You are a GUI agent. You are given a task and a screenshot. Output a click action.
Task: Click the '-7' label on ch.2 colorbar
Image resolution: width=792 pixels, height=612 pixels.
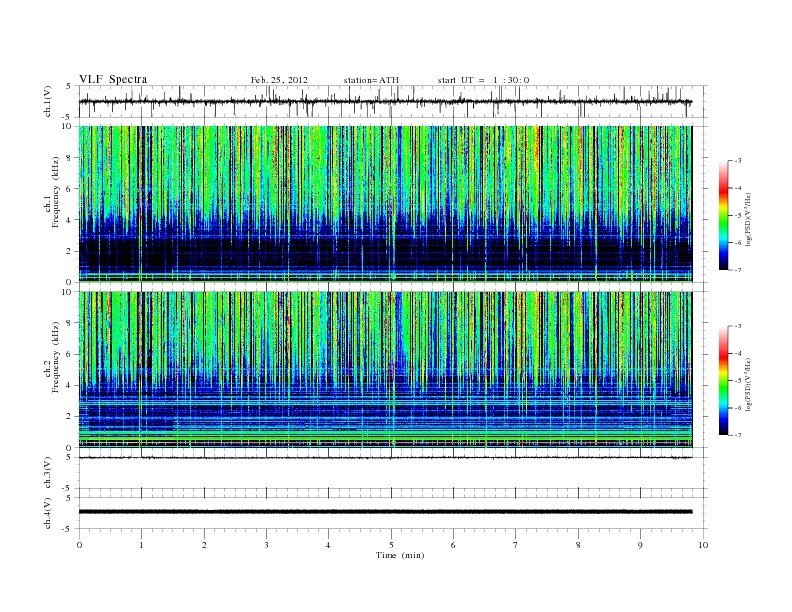737,435
